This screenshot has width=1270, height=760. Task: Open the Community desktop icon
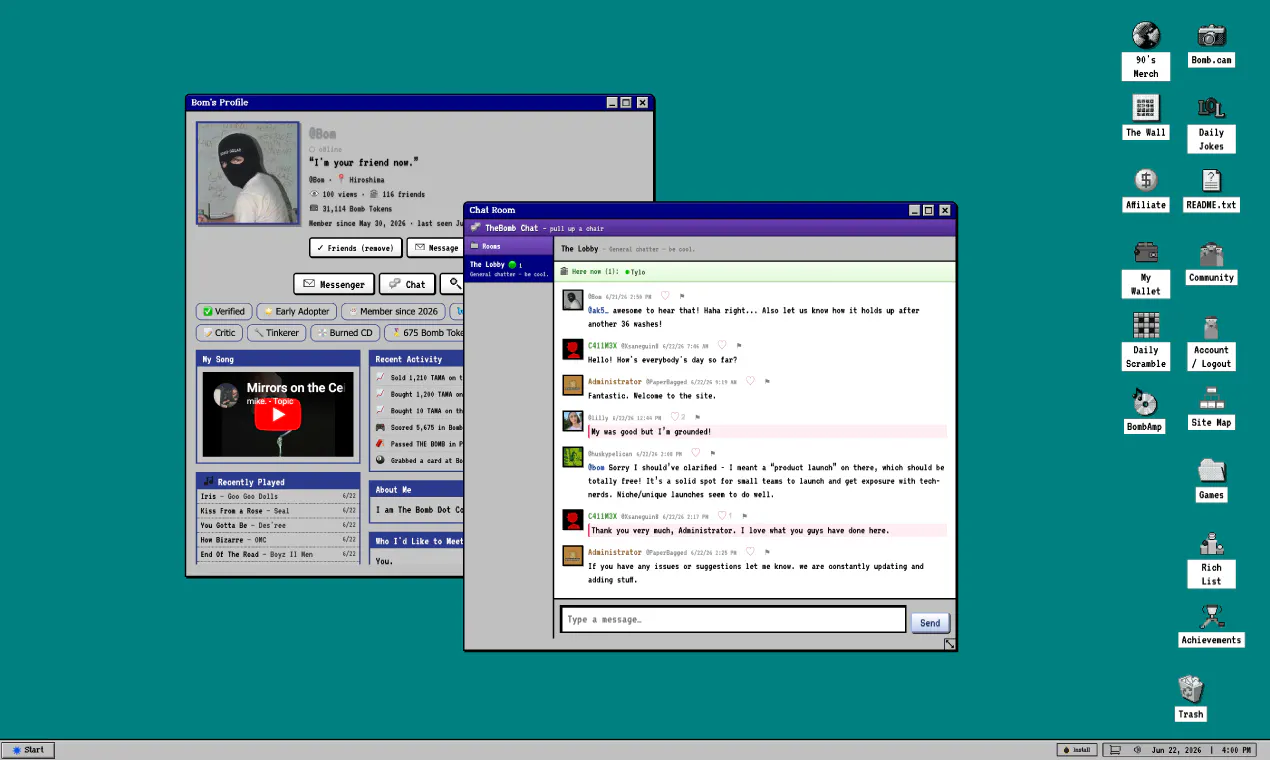[x=1211, y=262]
